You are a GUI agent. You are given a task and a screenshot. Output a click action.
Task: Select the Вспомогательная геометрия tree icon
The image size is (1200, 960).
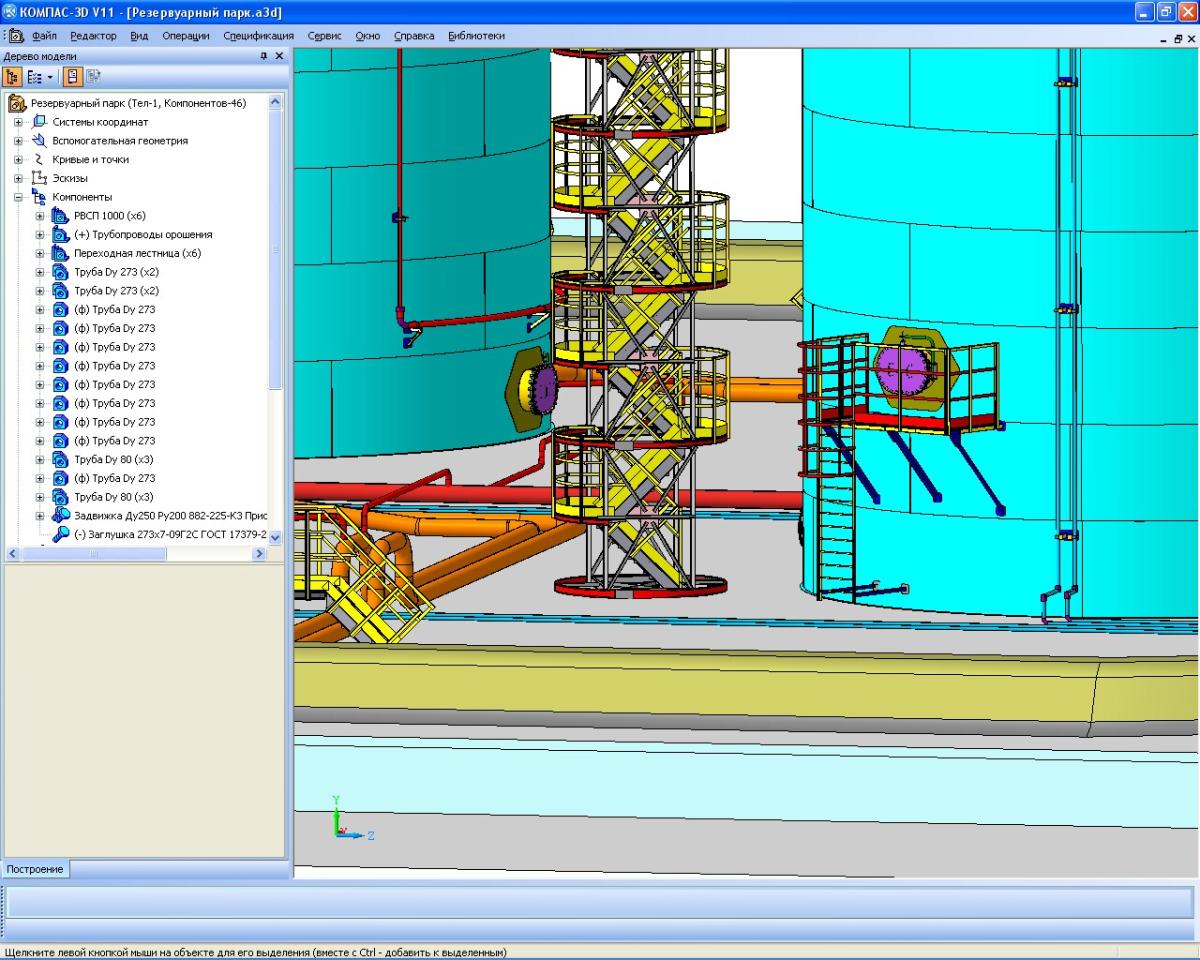[x=40, y=141]
